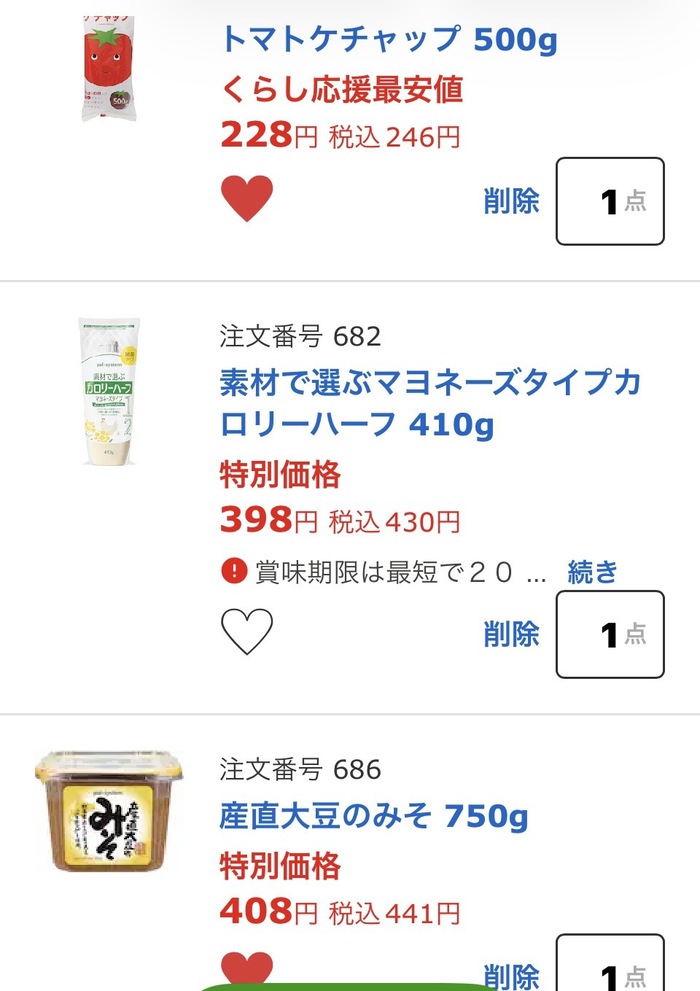The height and width of the screenshot is (991, 700).
Task: Delete the miso 750g item
Action: pos(511,976)
